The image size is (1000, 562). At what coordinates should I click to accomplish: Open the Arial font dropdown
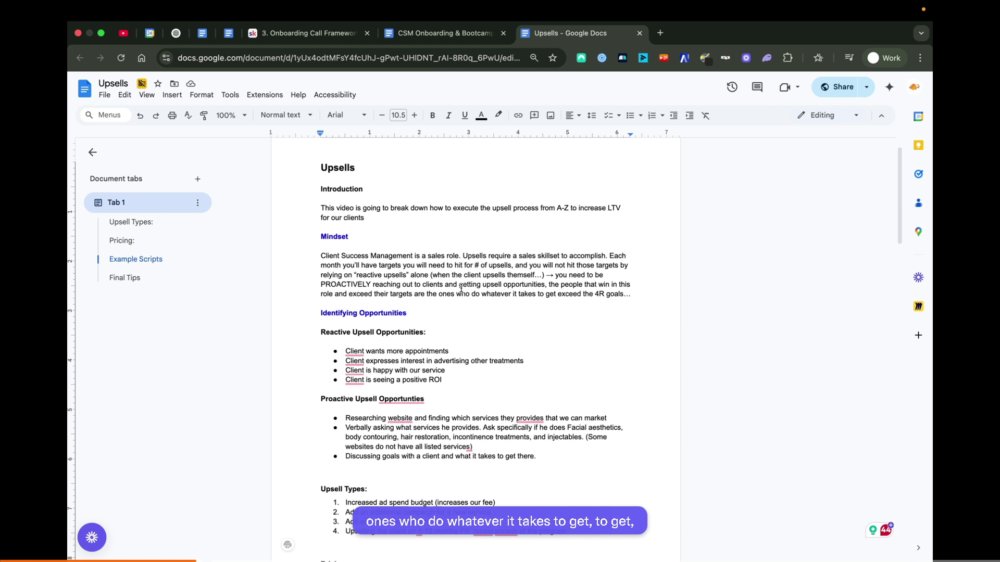347,115
